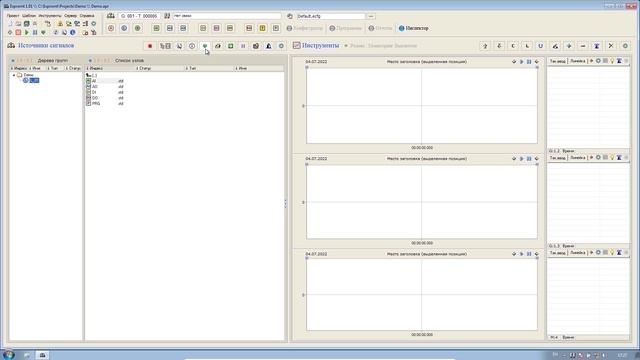This screenshot has height=360, width=640.
Task: Click the hourglass icon in Инструменты toolbar
Action: tap(597, 46)
